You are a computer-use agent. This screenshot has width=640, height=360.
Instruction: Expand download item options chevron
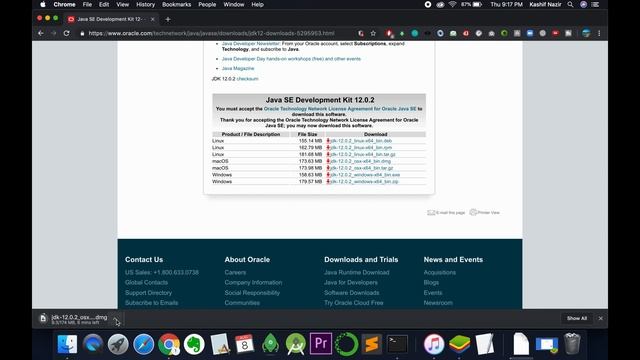(x=116, y=319)
